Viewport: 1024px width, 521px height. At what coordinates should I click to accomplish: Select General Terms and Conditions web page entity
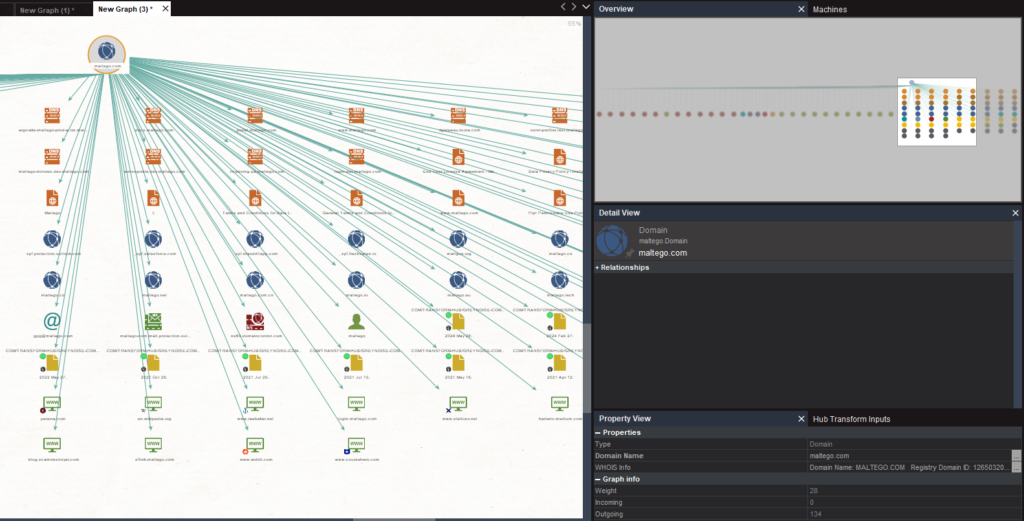tap(357, 198)
